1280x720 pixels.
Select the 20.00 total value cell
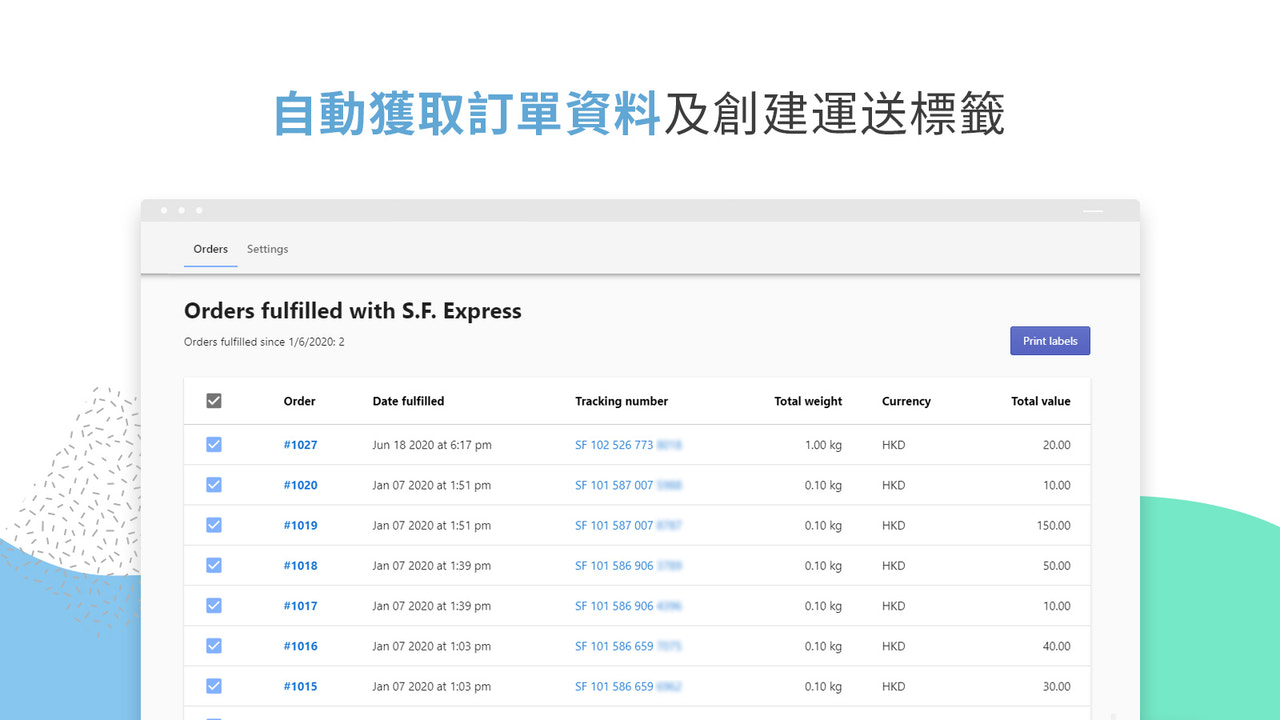coord(1056,445)
